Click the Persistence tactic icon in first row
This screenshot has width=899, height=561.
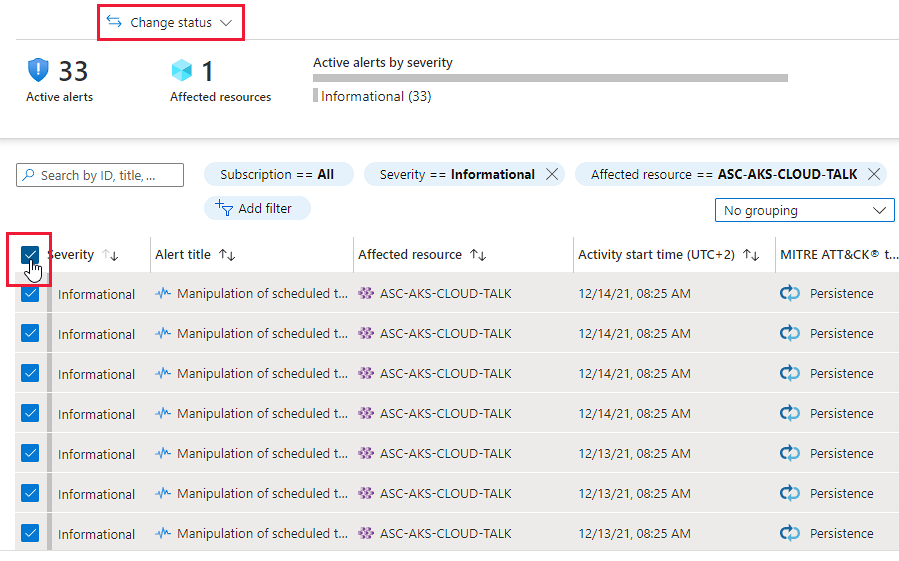[790, 294]
